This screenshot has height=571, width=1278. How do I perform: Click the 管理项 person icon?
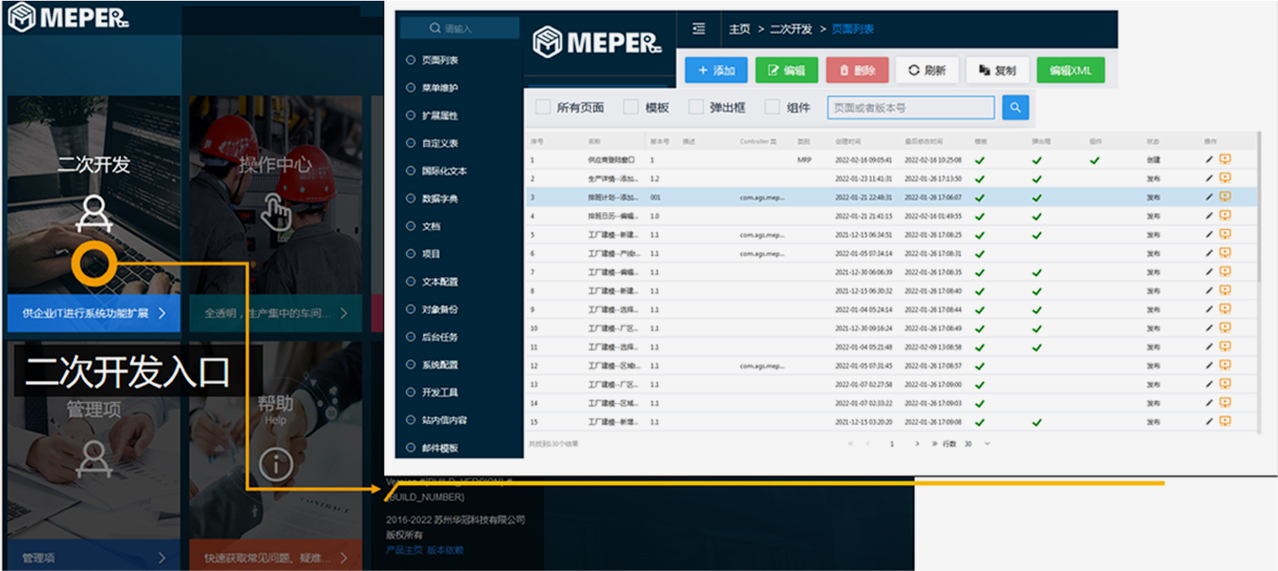(94, 459)
